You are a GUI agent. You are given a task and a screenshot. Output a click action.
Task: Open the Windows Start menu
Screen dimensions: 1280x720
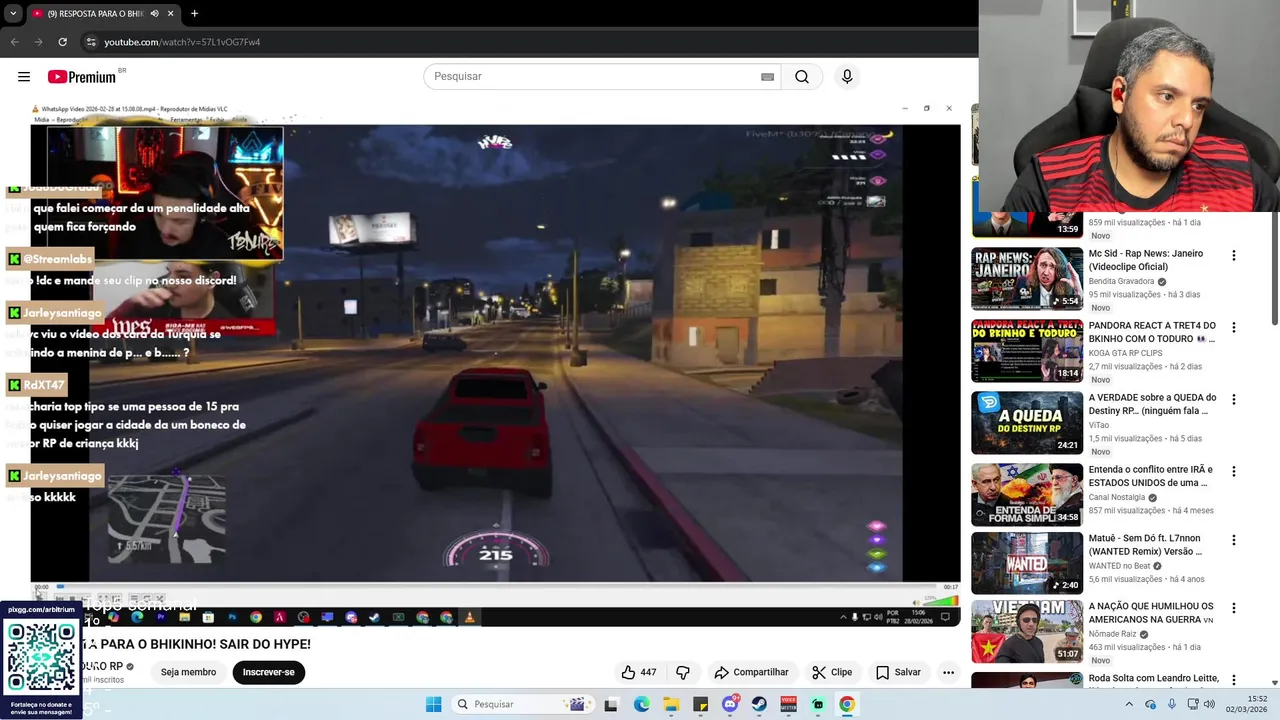(433, 704)
